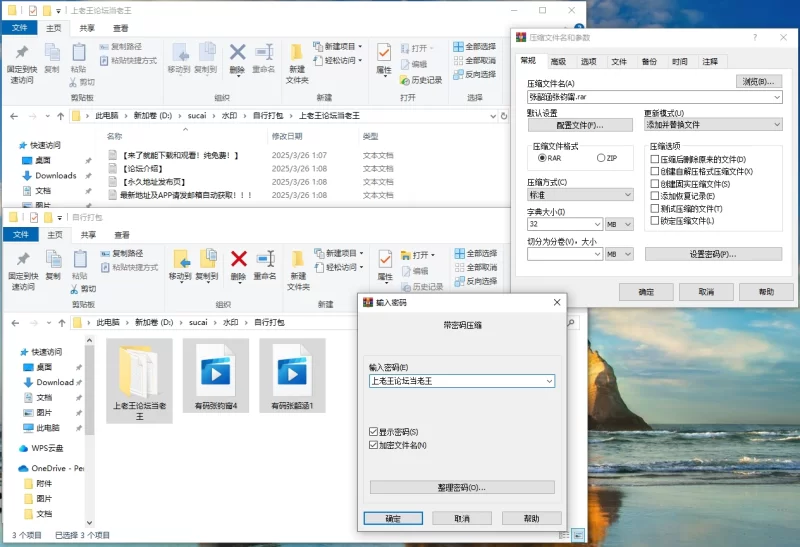
Task: Uncheck the 显示密码 checkbox
Action: (x=374, y=431)
